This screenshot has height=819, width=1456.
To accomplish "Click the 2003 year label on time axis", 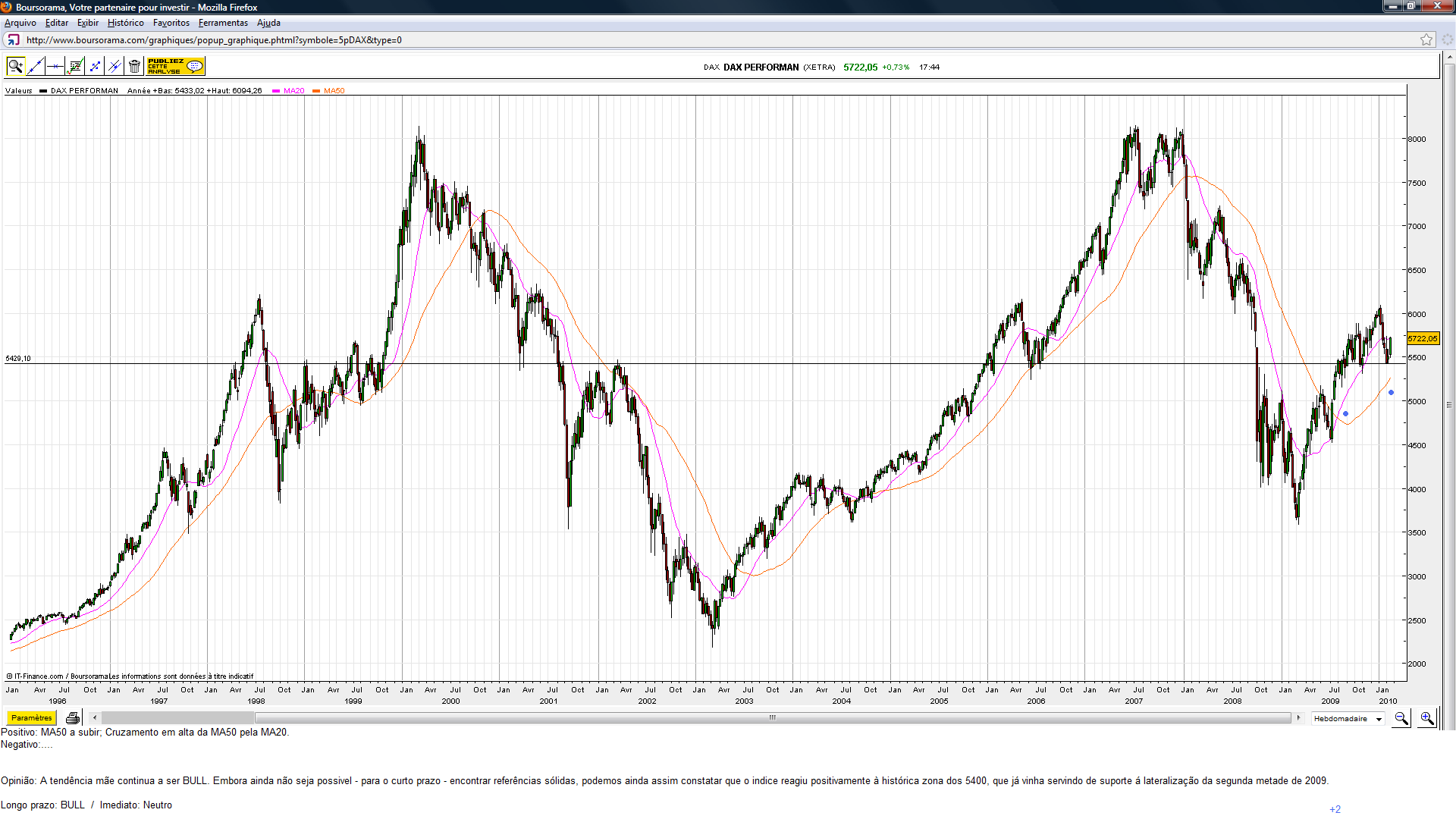I will coord(744,701).
